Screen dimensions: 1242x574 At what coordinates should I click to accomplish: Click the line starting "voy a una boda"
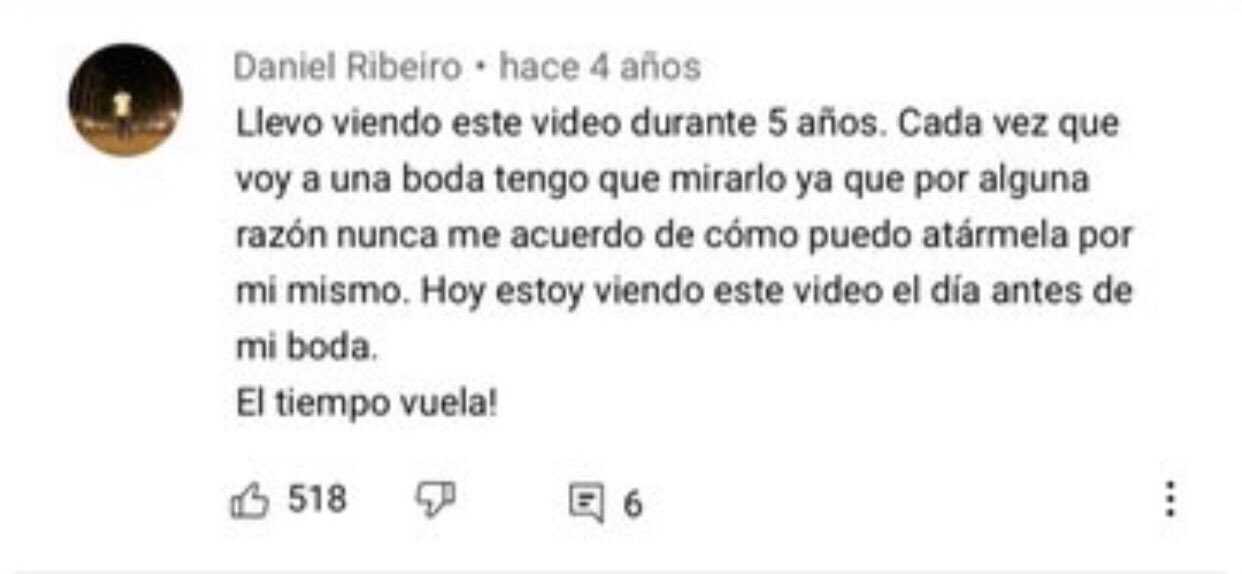tap(662, 183)
